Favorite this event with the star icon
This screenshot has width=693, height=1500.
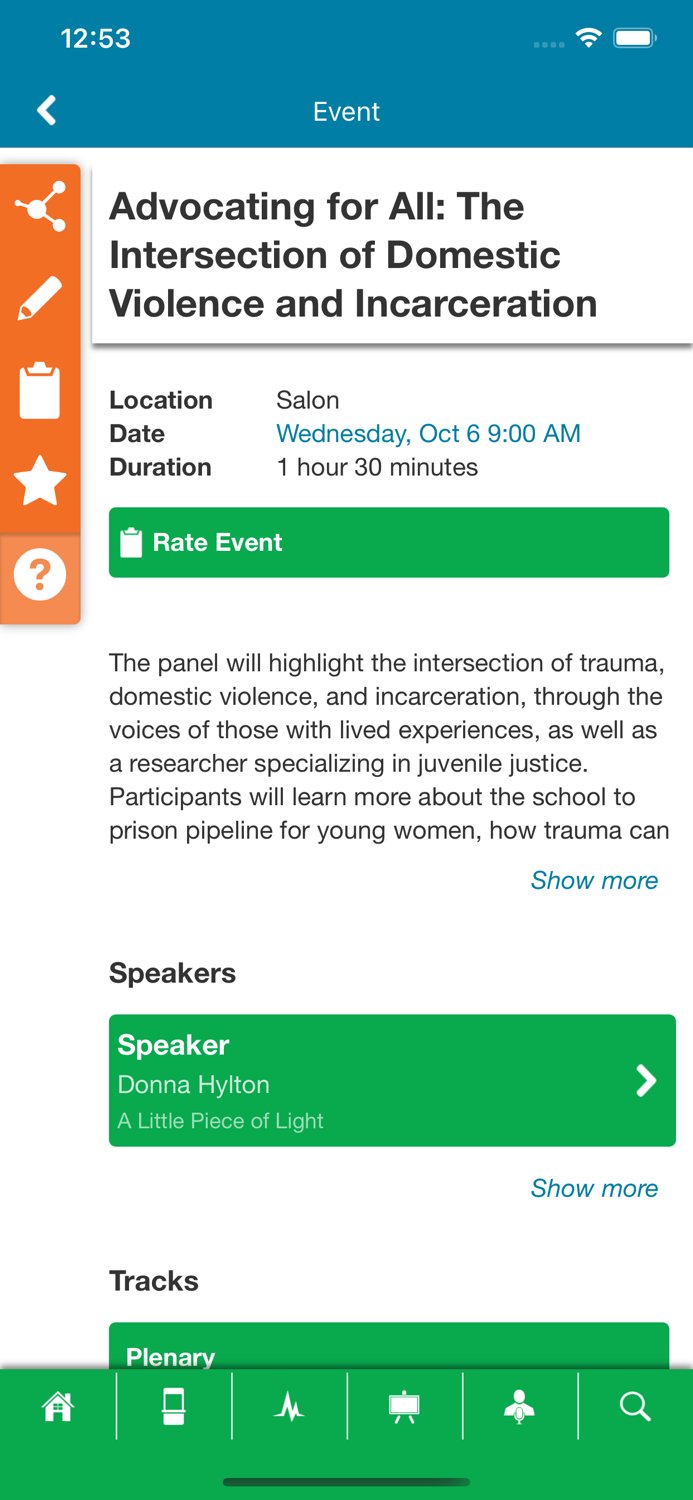(x=40, y=481)
